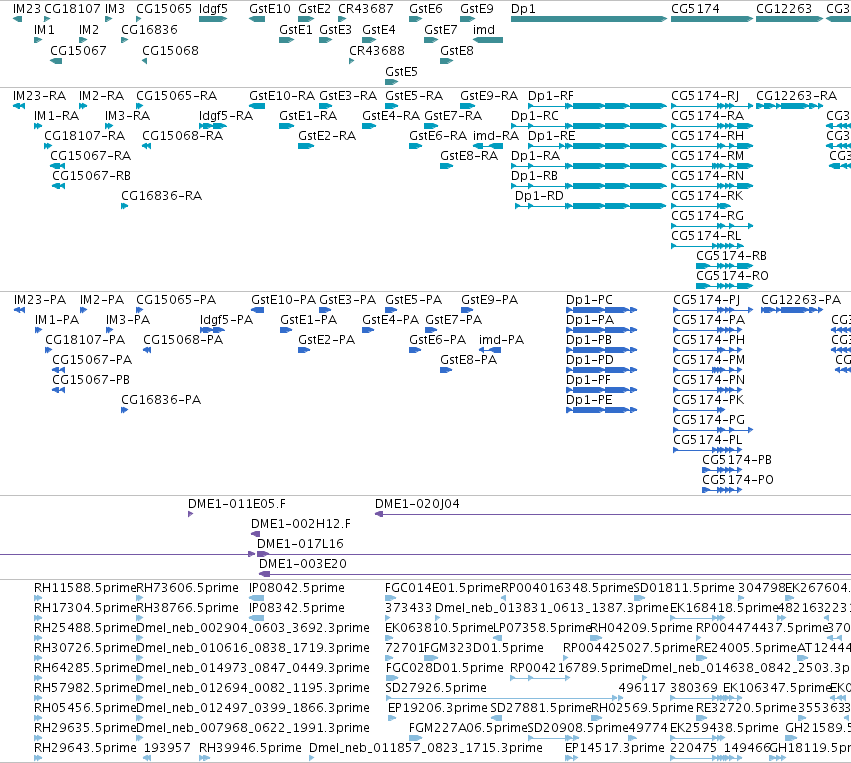The image size is (851, 763).
Task: Click the RH73606.5prime EST label
Action: click(188, 588)
